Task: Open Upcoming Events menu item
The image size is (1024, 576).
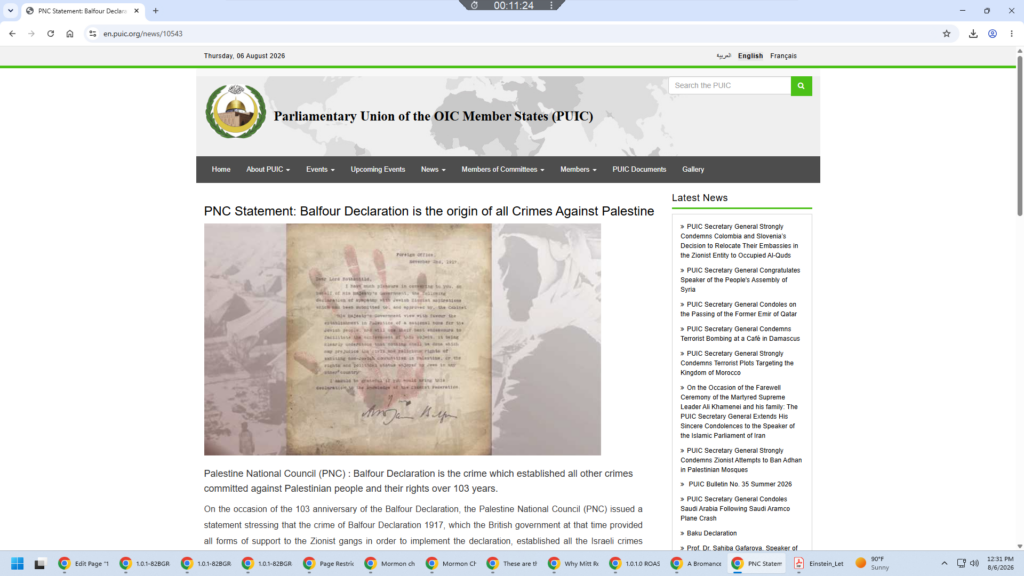Action: [x=377, y=169]
